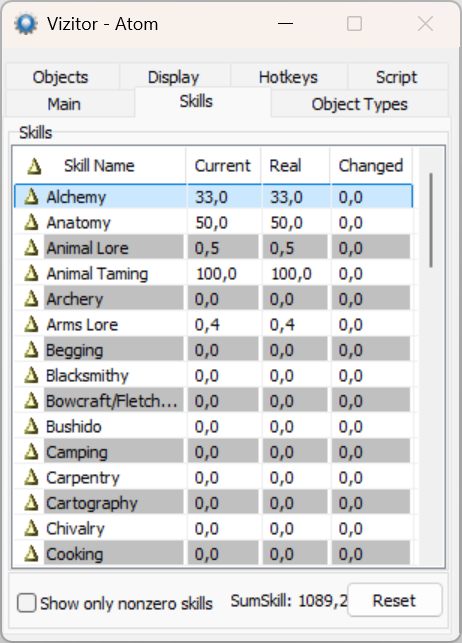Switch to the Objects tab
The height and width of the screenshot is (643, 462).
point(61,77)
